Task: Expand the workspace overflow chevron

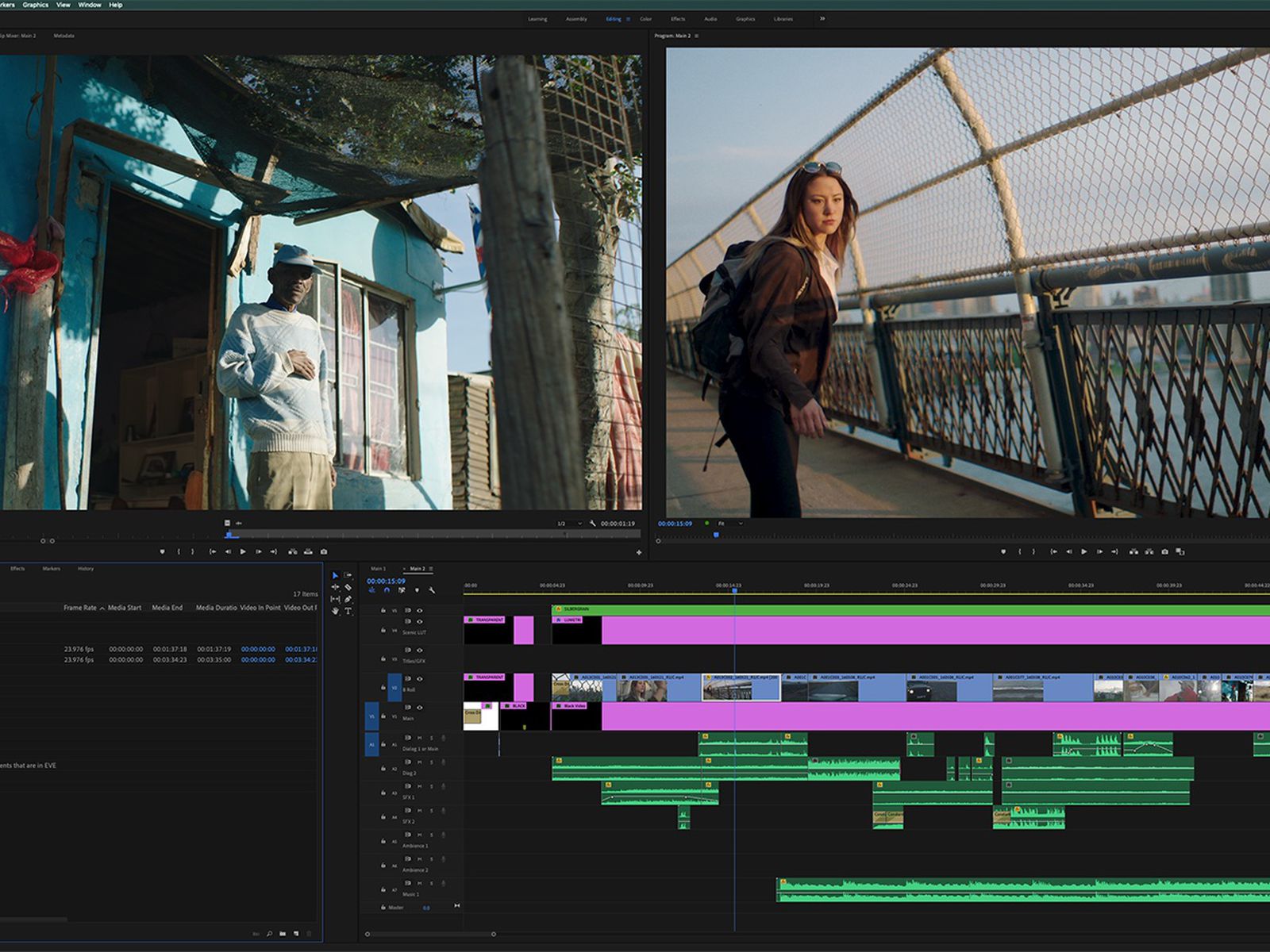Action: click(822, 18)
